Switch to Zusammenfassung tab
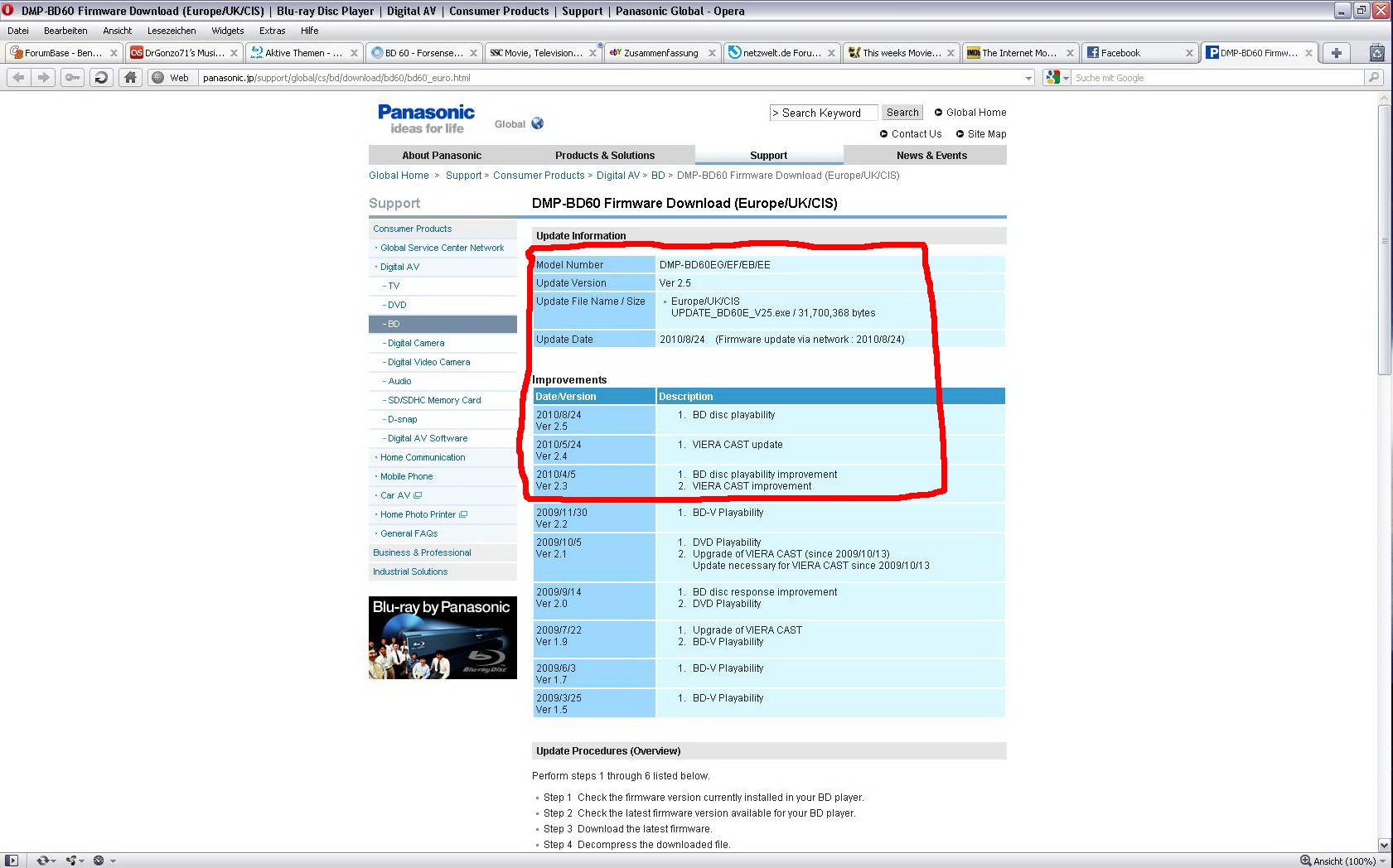This screenshot has width=1393, height=868. (661, 53)
